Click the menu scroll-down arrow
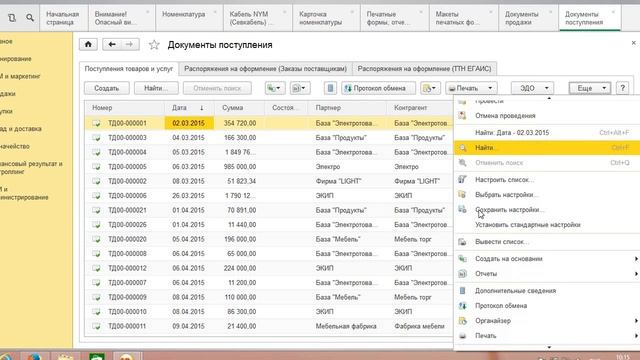Screen dimensions: 640x360 (549, 347)
